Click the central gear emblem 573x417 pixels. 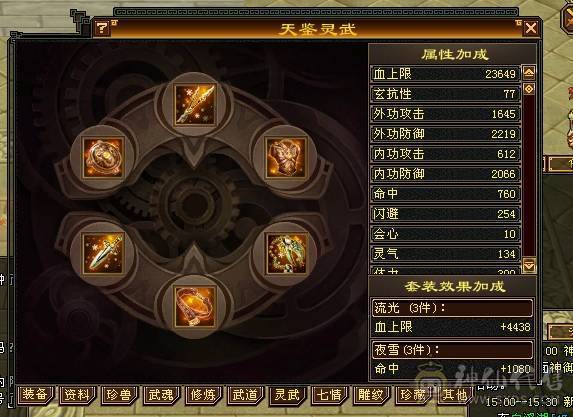point(194,205)
